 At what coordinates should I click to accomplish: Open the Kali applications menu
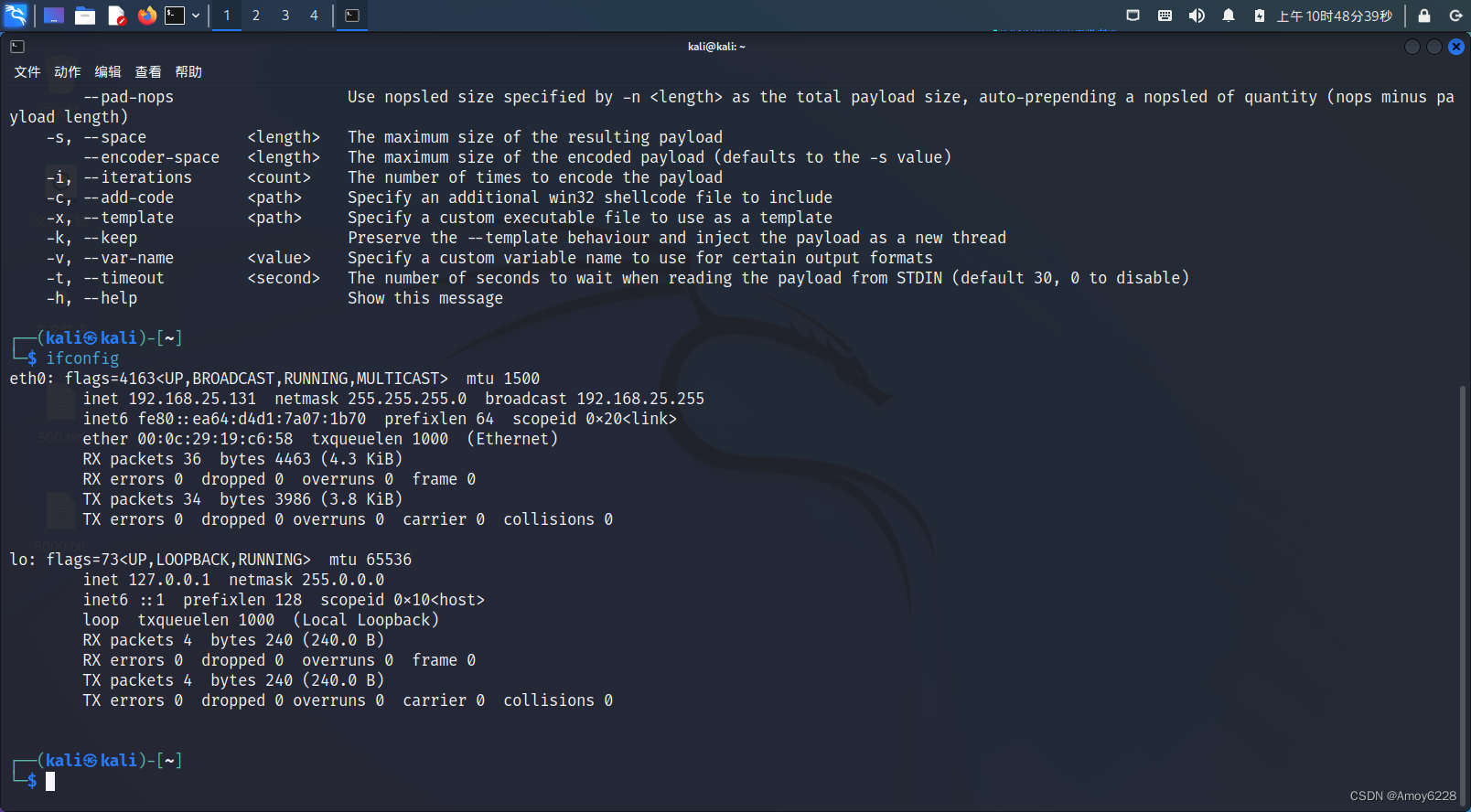click(x=16, y=16)
